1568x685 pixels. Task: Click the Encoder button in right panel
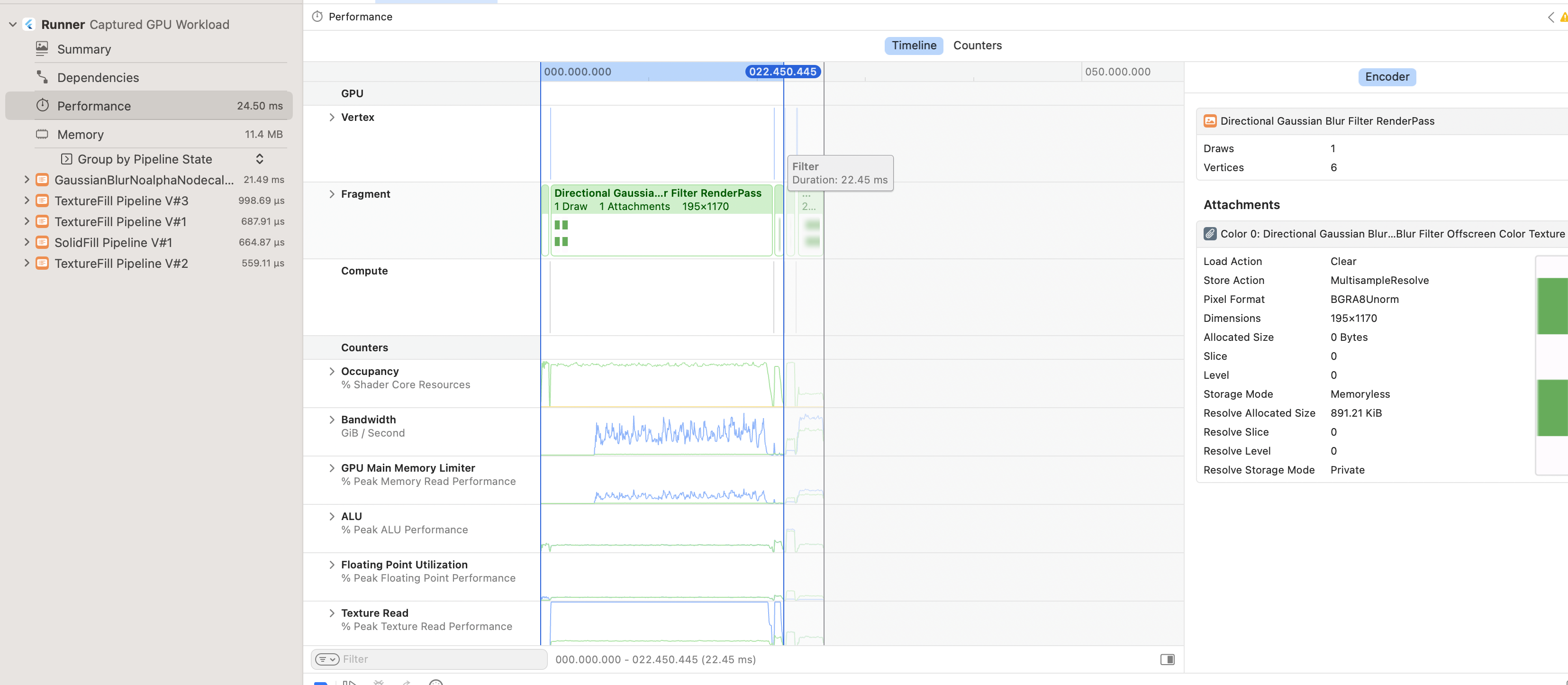(1387, 77)
